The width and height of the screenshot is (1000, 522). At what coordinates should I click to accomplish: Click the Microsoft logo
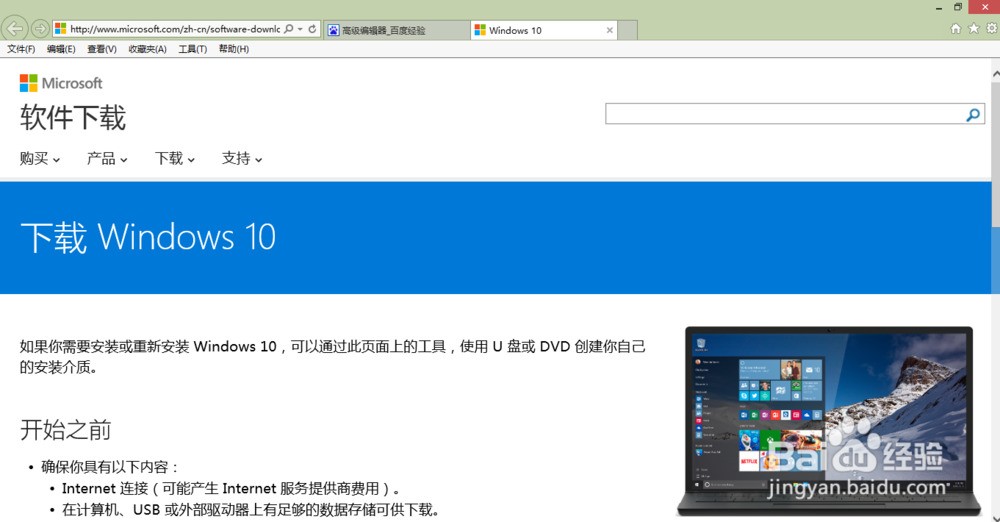pos(61,83)
